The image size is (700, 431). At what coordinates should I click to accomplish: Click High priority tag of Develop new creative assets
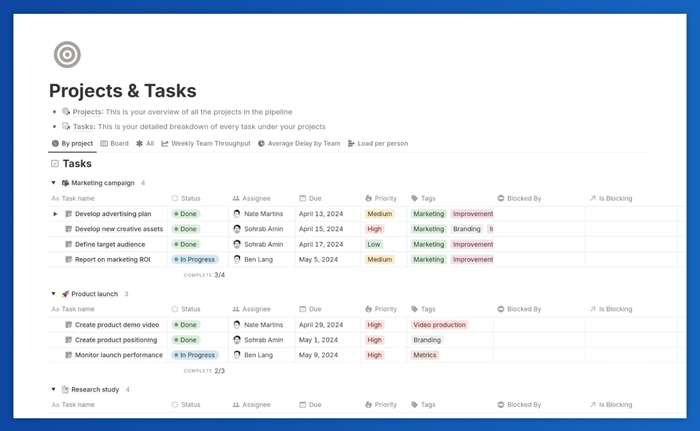pos(375,229)
